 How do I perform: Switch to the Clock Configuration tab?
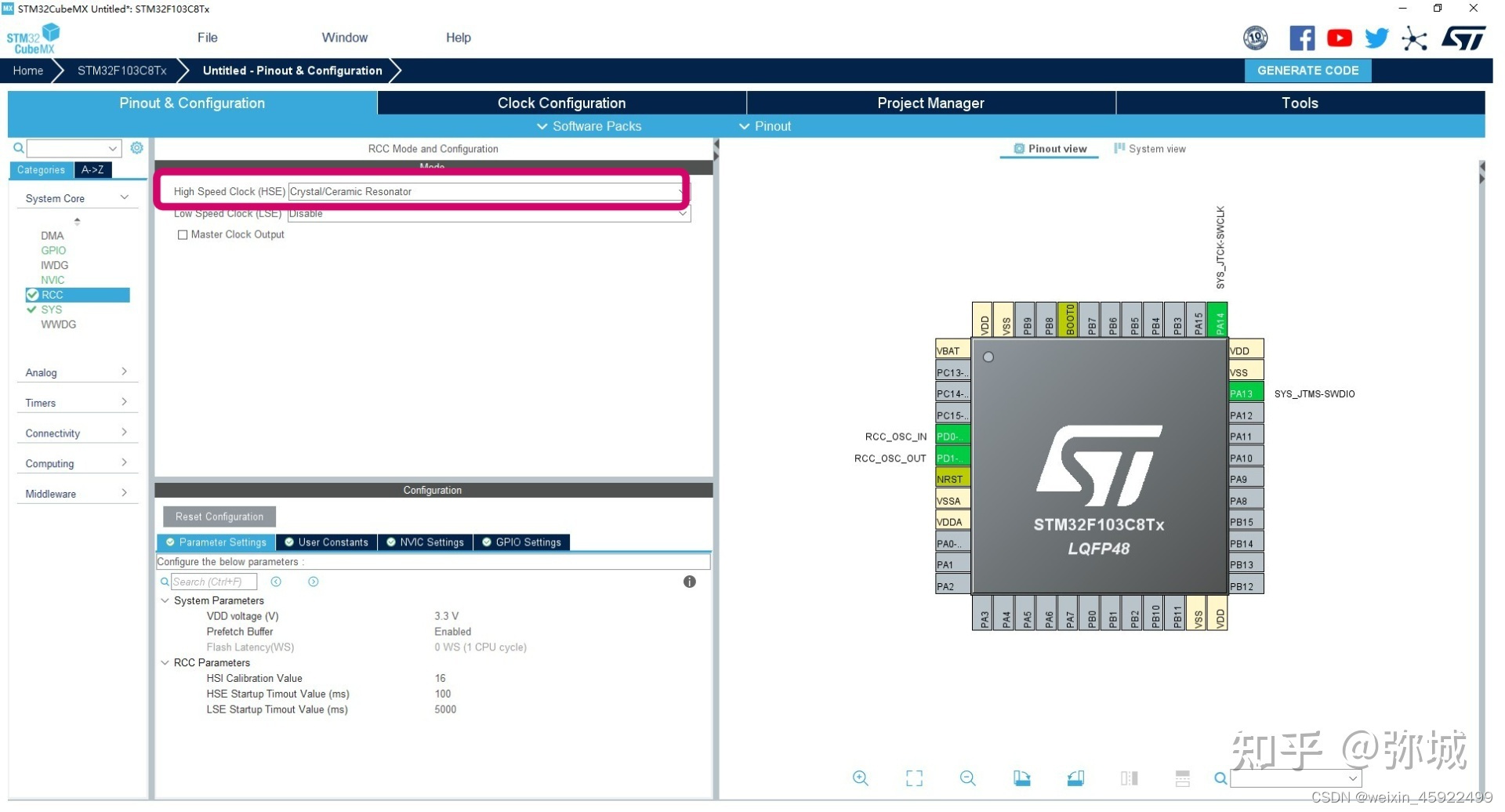click(x=562, y=103)
